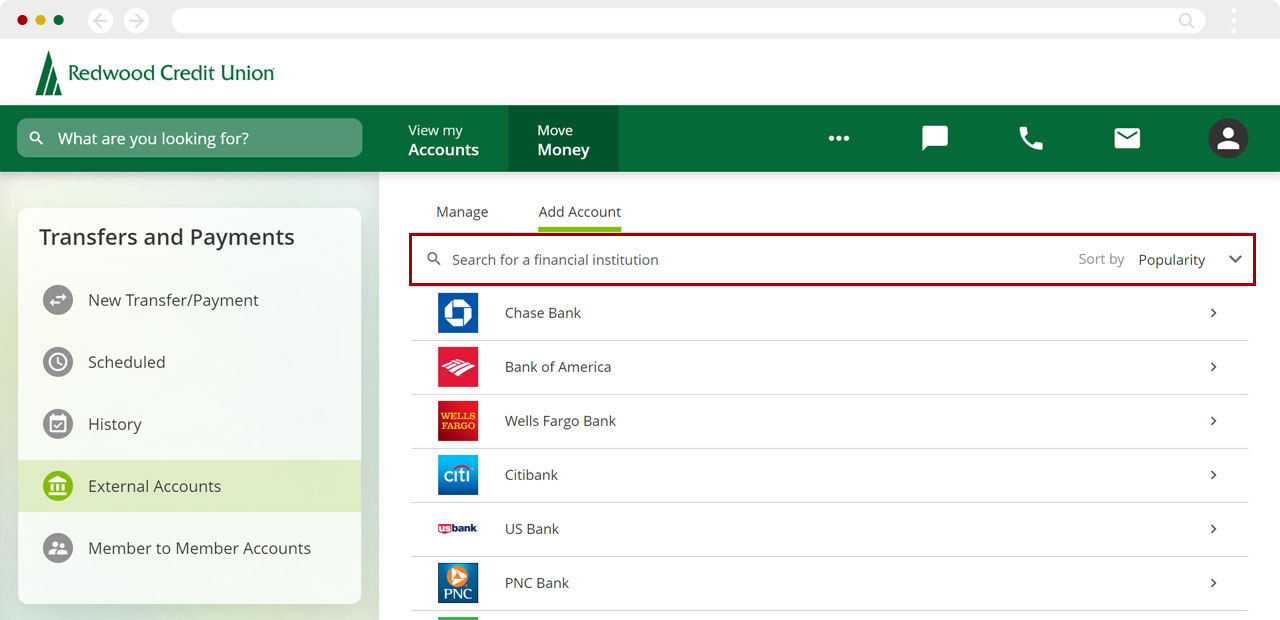Select External Accounts in the sidebar
This screenshot has height=620, width=1280.
click(189, 486)
